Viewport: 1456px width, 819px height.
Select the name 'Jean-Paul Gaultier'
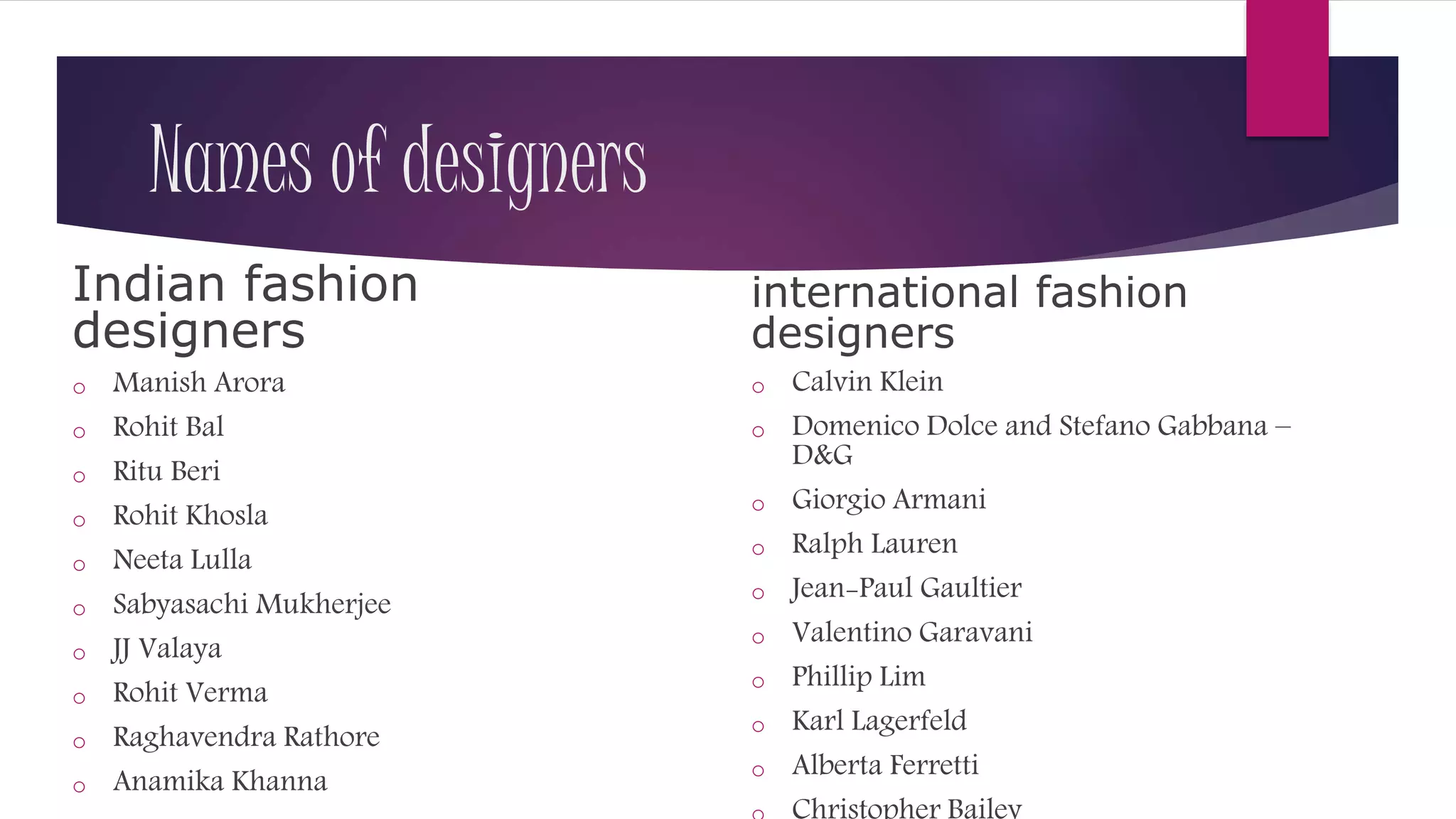(906, 588)
